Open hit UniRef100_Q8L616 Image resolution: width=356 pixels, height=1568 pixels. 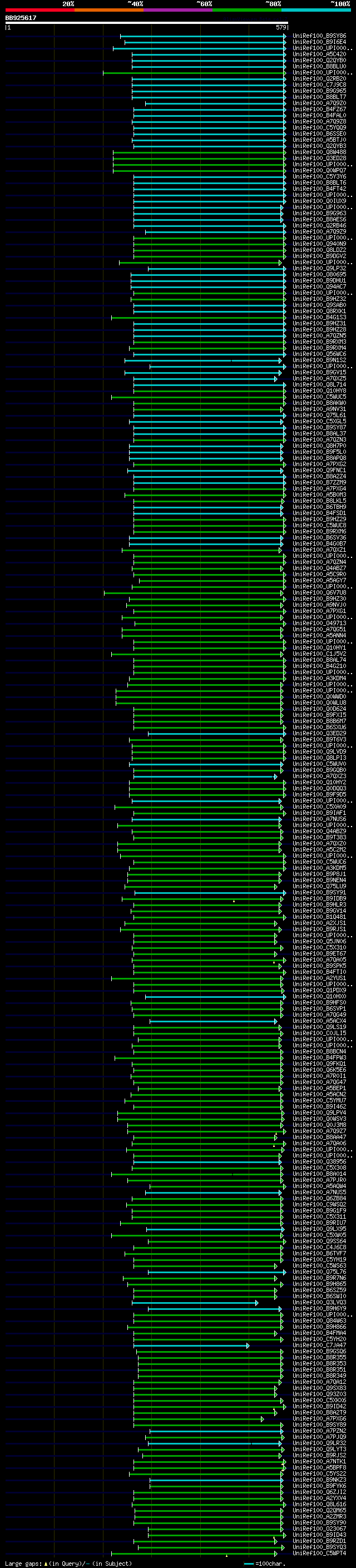click(x=319, y=1505)
